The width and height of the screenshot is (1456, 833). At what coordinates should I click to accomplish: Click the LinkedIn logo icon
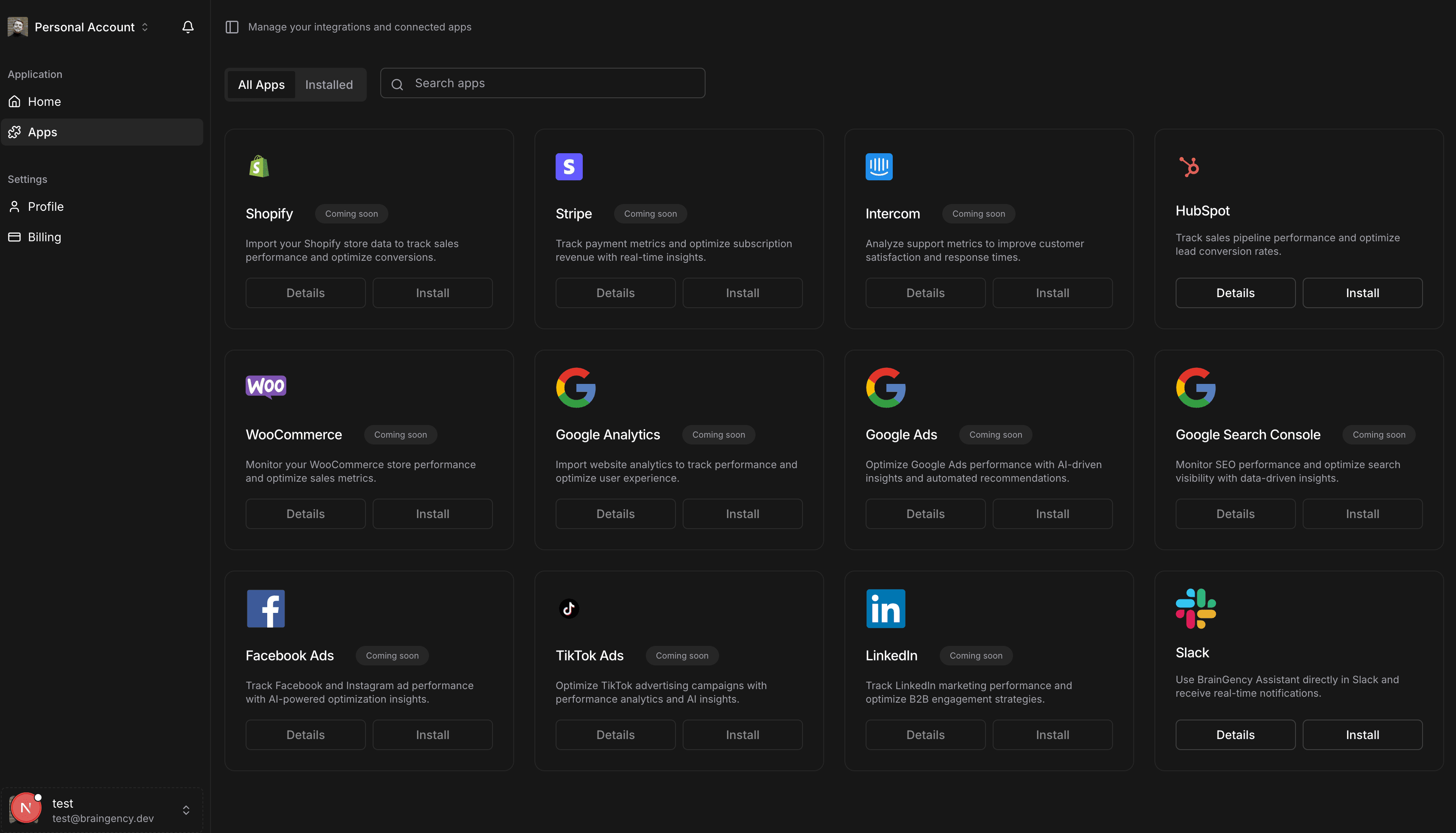coord(886,609)
